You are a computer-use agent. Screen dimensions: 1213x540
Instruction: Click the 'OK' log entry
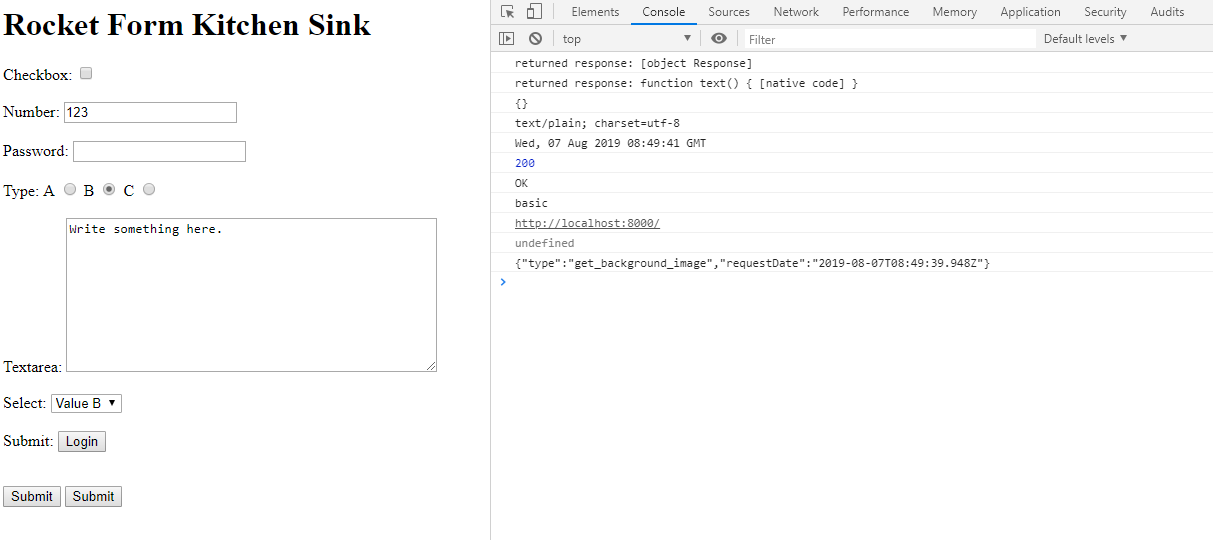click(521, 183)
